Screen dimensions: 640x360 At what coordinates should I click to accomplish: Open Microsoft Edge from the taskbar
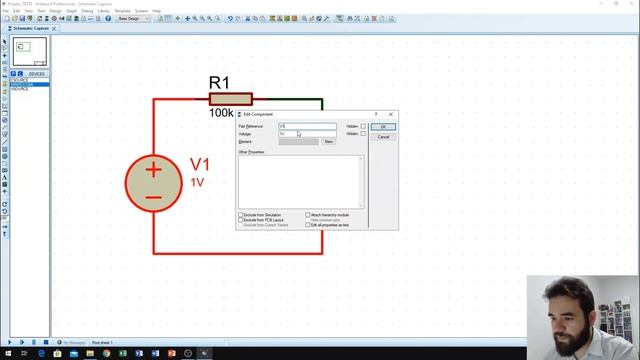(41, 353)
